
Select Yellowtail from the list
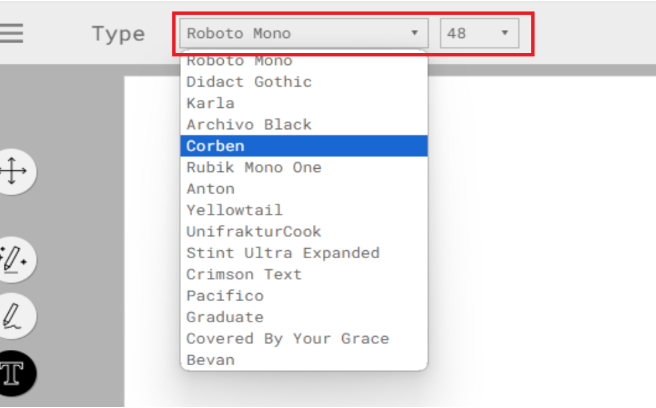tap(234, 210)
